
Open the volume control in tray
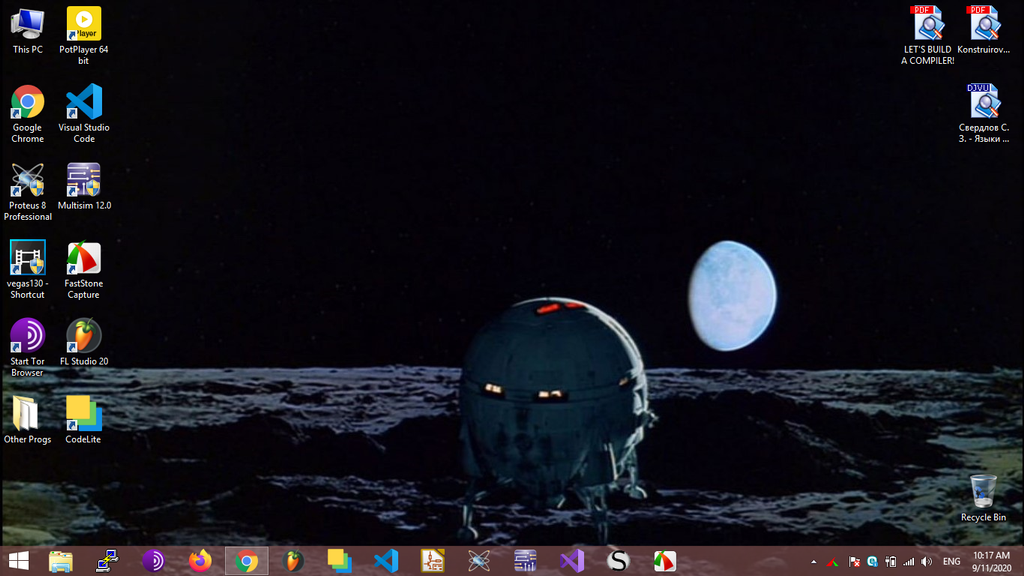pyautogui.click(x=927, y=562)
